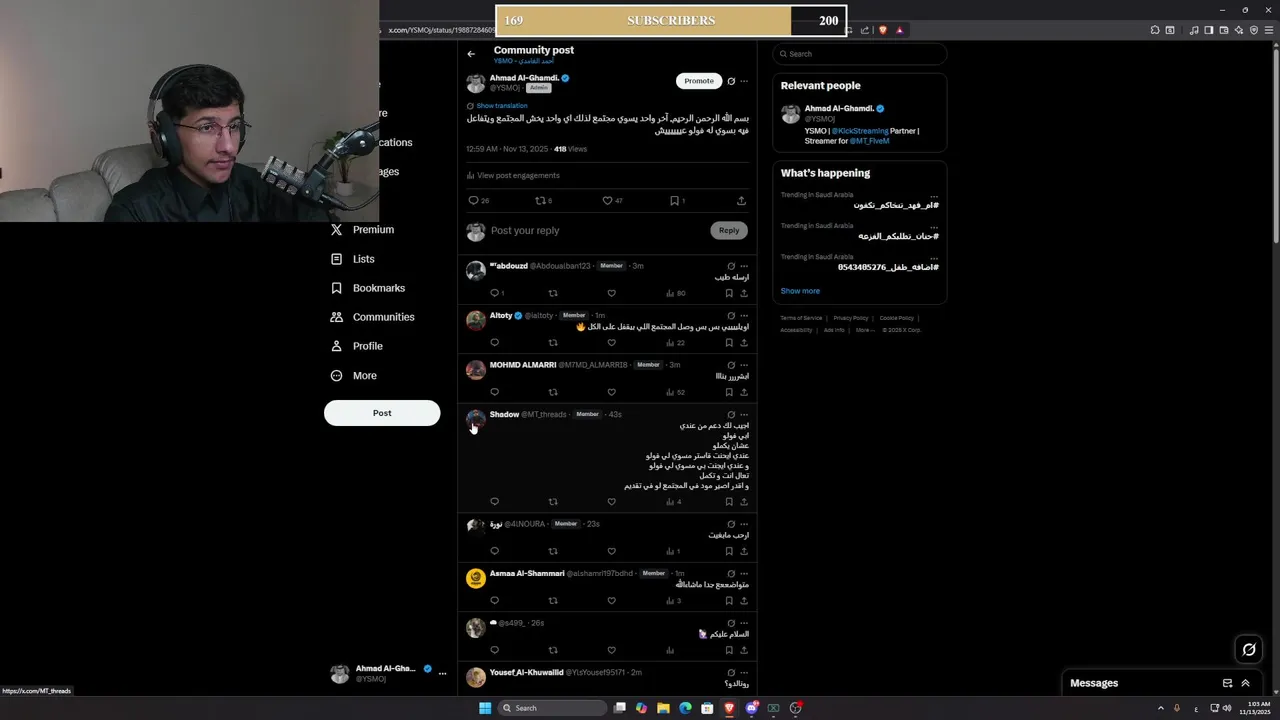The width and height of the screenshot is (1280, 720).
Task: Bookmark the main community post
Action: pos(674,200)
